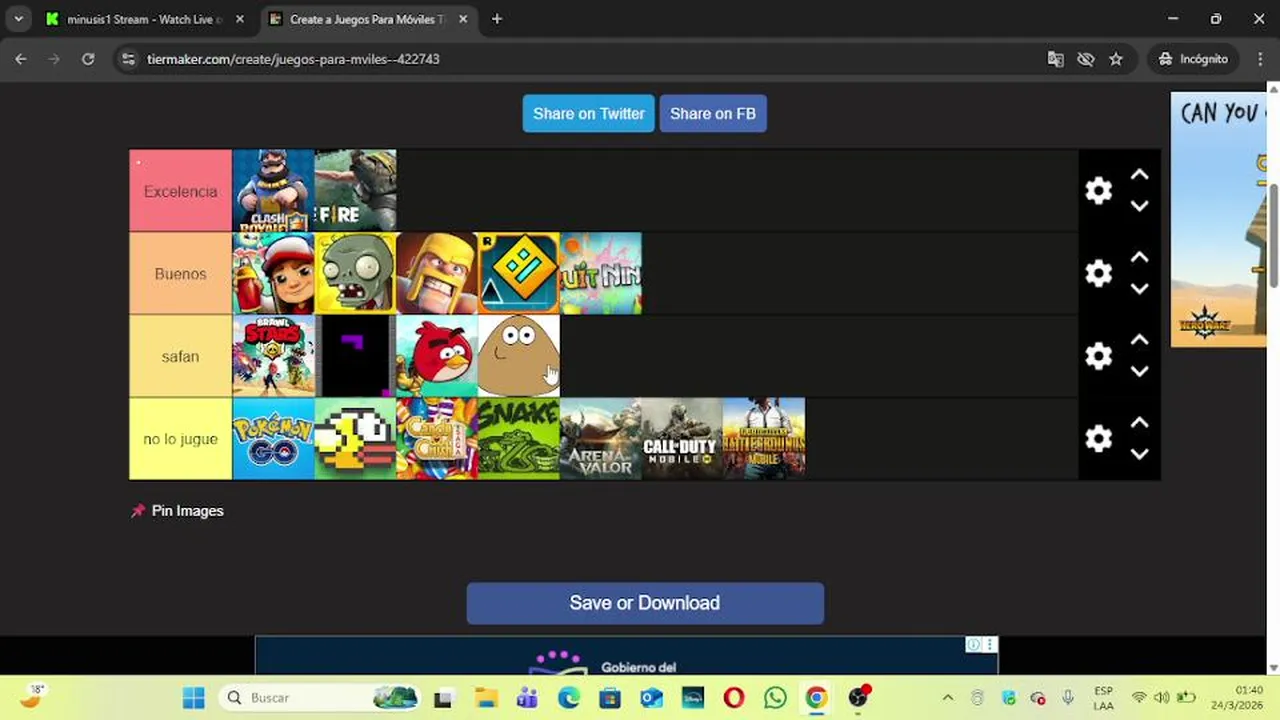Close the Juegos Para Móviles tab

pos(461,19)
